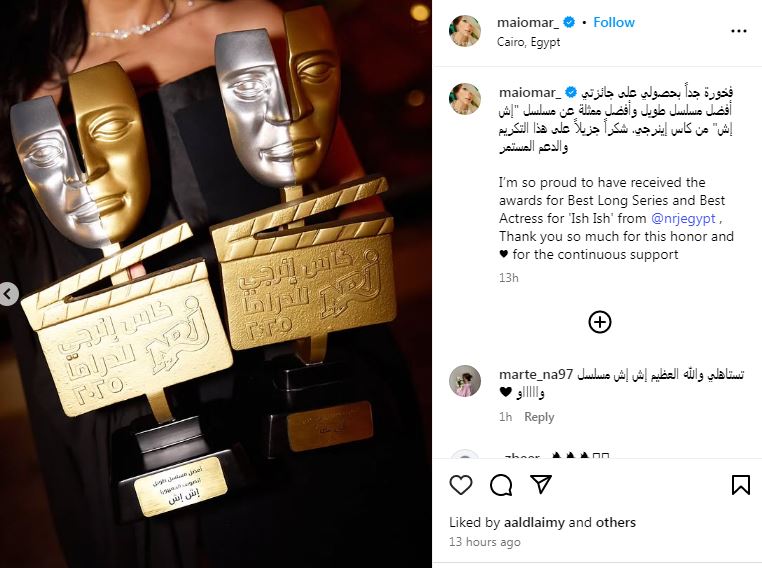Open the Cairo, Egypt location page
Screen dimensions: 762x568
coord(528,42)
